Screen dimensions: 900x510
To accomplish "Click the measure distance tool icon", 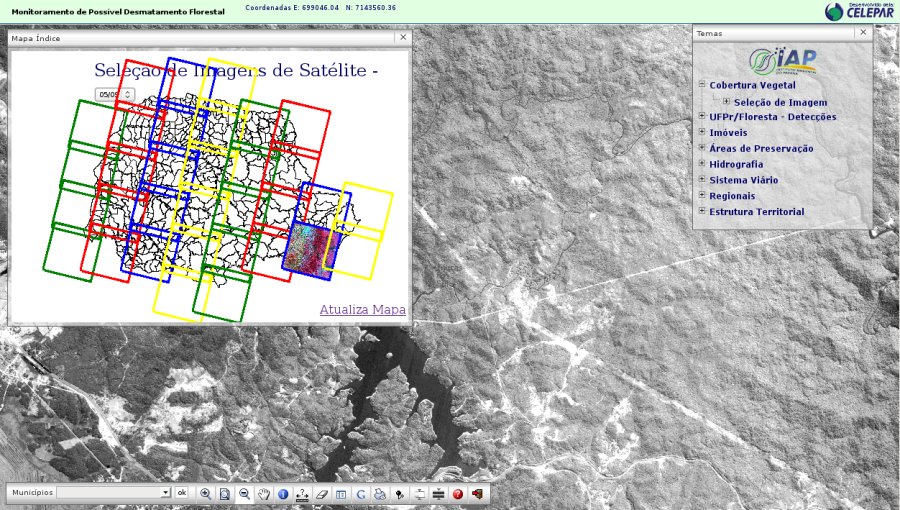I will pyautogui.click(x=302, y=493).
